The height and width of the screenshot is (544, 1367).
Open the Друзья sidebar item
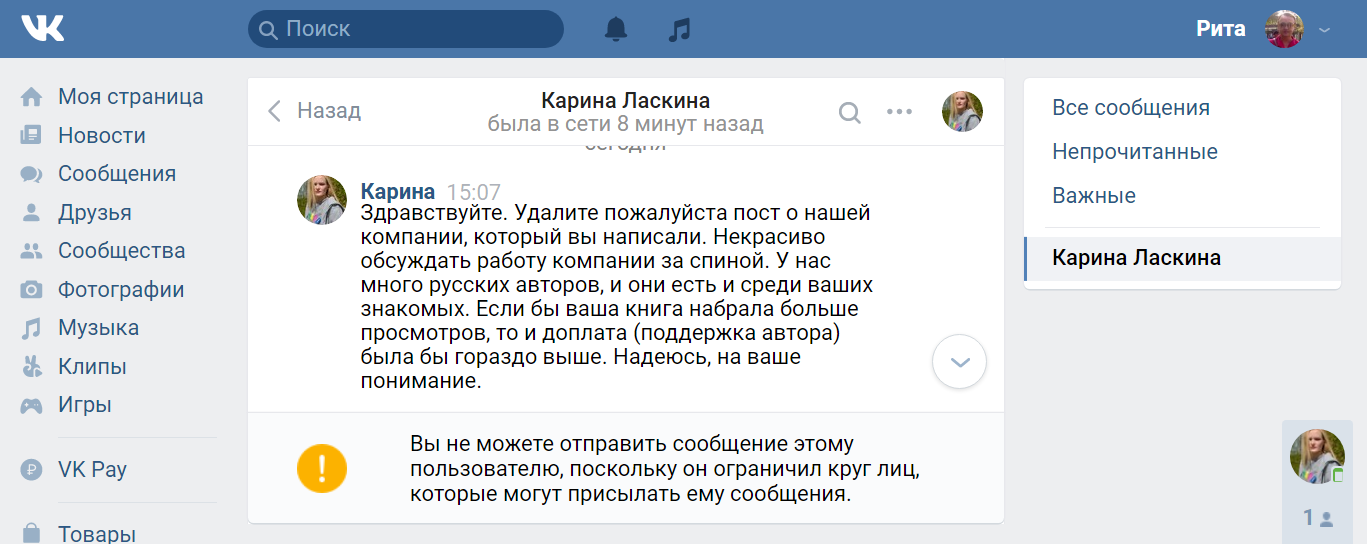(x=94, y=213)
